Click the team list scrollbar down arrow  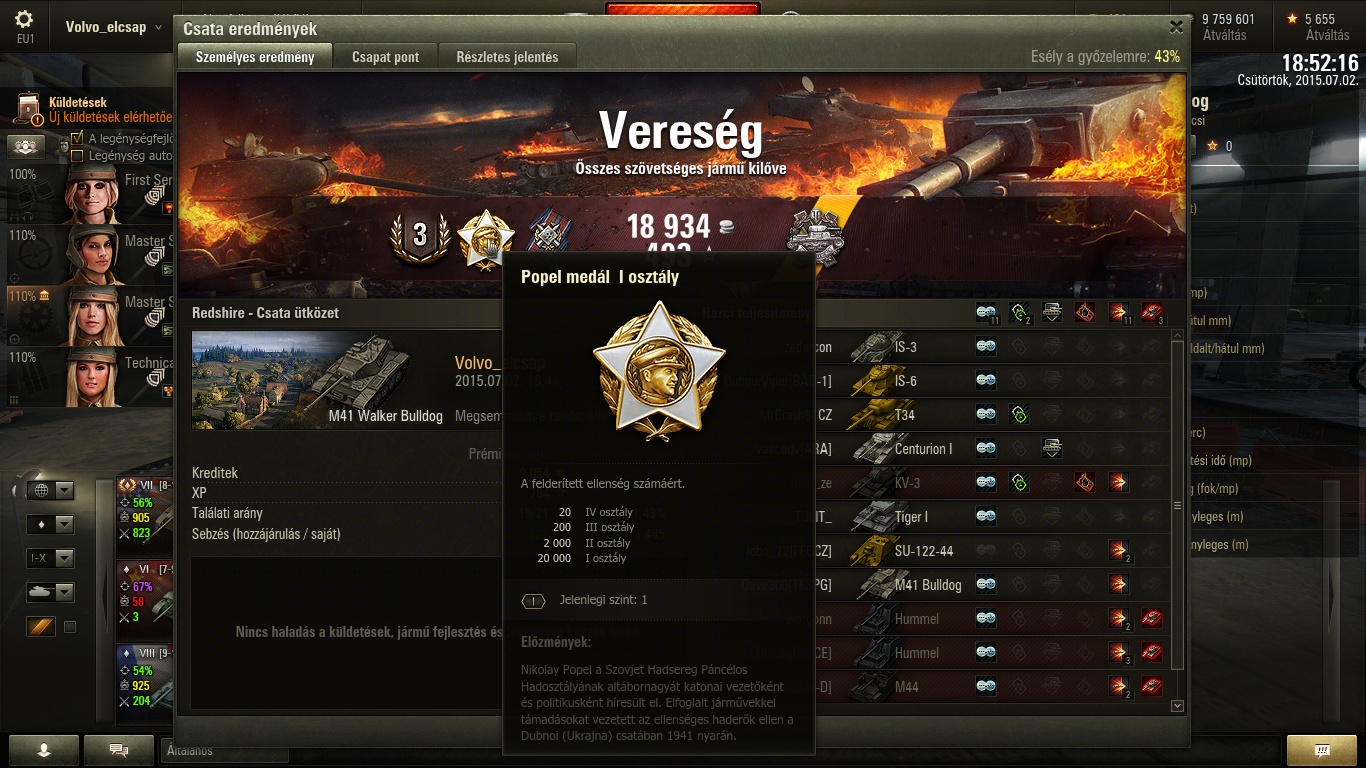[1178, 706]
